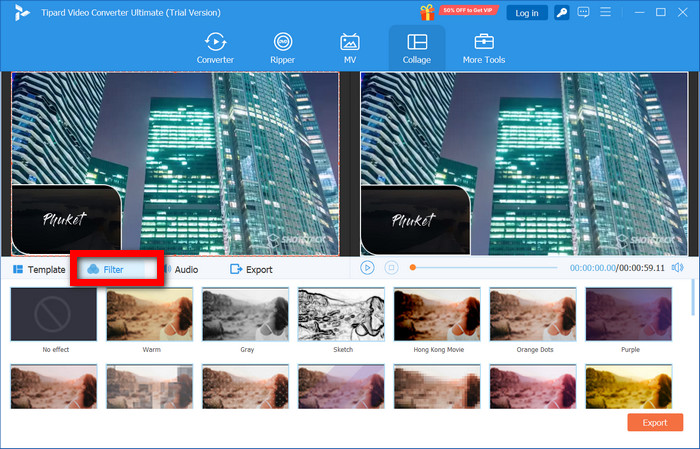The width and height of the screenshot is (700, 449).
Task: Play the collage preview
Action: coord(367,268)
